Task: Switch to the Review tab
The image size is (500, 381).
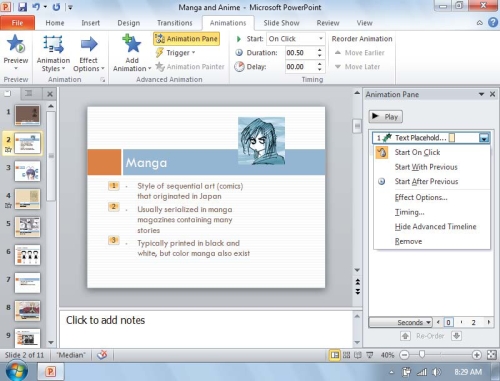Action: click(x=328, y=23)
